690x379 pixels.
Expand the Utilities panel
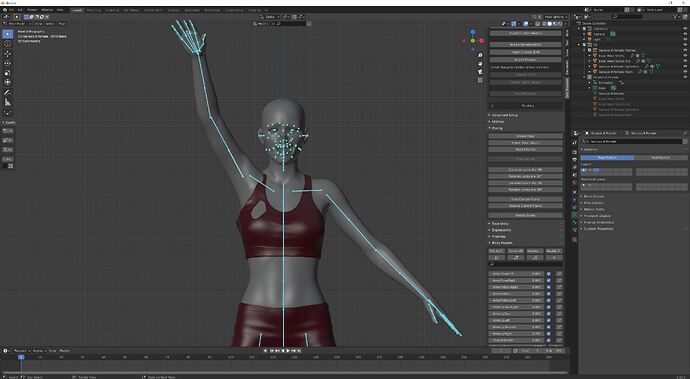pyautogui.click(x=498, y=121)
